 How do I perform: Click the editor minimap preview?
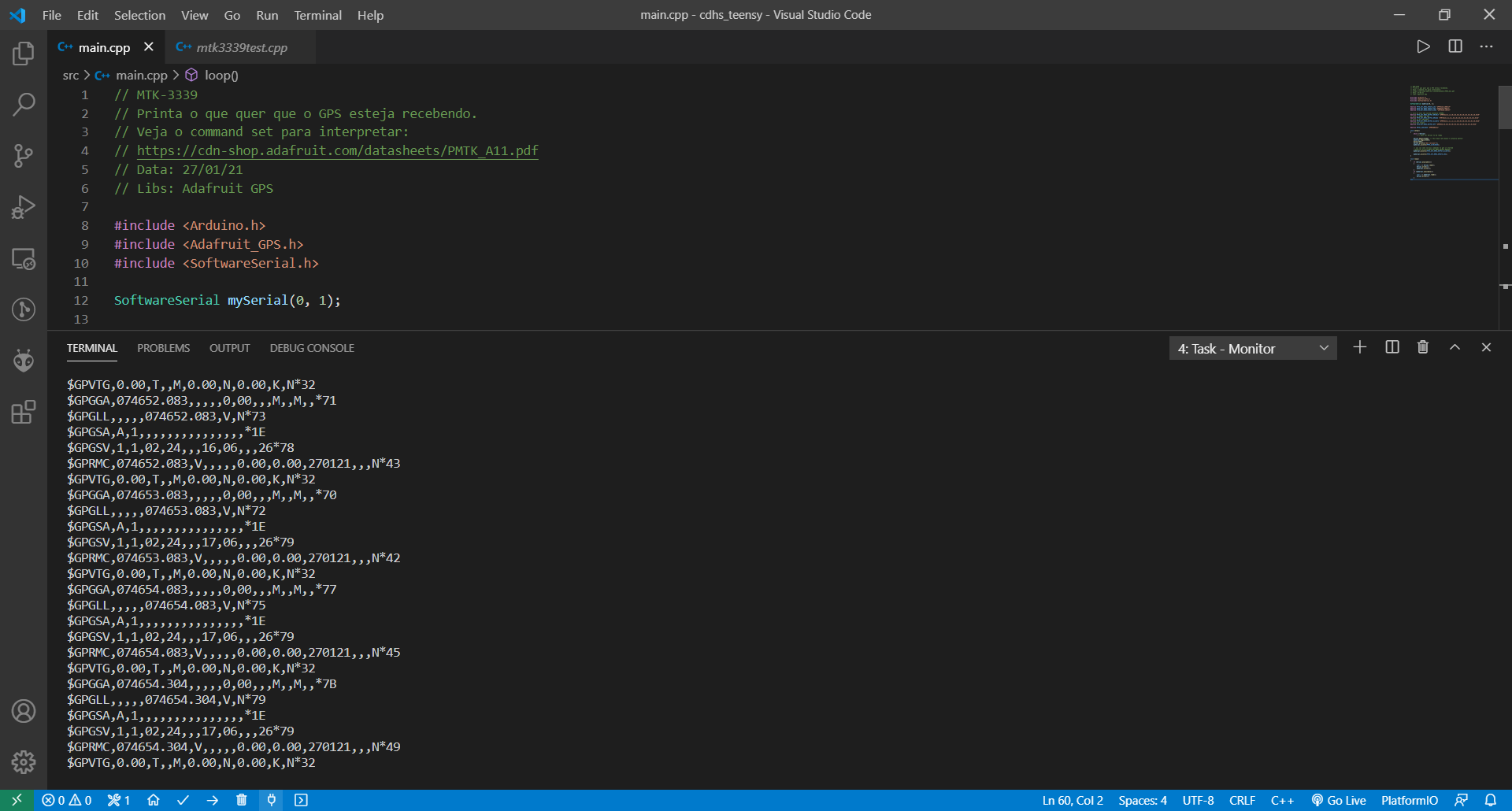(x=1453, y=132)
